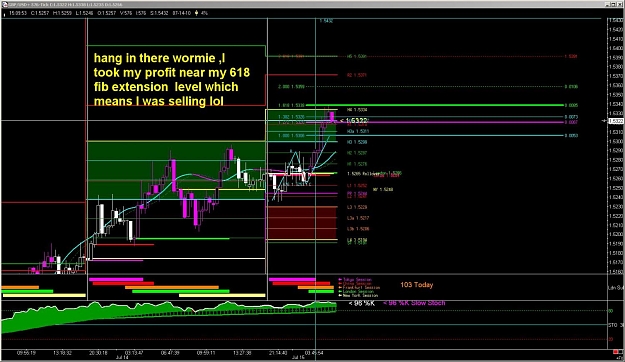The height and width of the screenshot is (362, 625).
Task: Click the "< 1.5322" current price label
Action: [354, 120]
